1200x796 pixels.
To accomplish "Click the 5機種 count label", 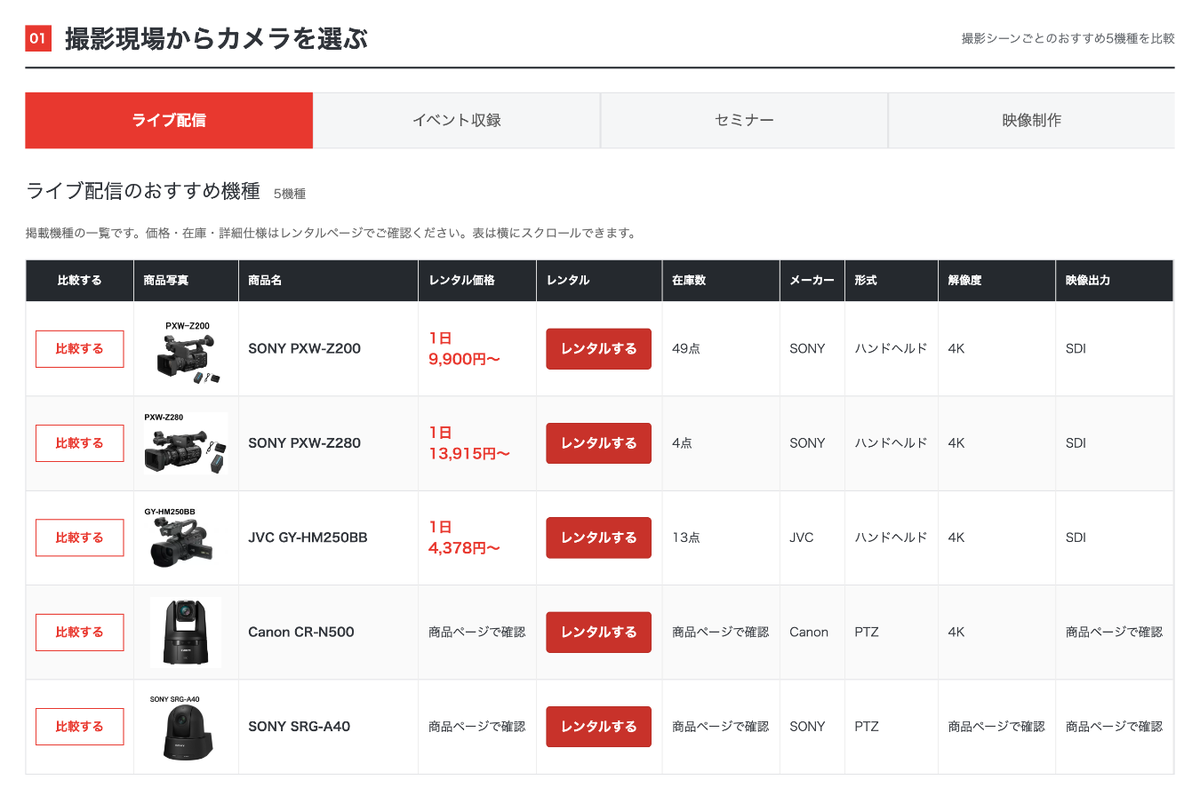I will [x=289, y=193].
